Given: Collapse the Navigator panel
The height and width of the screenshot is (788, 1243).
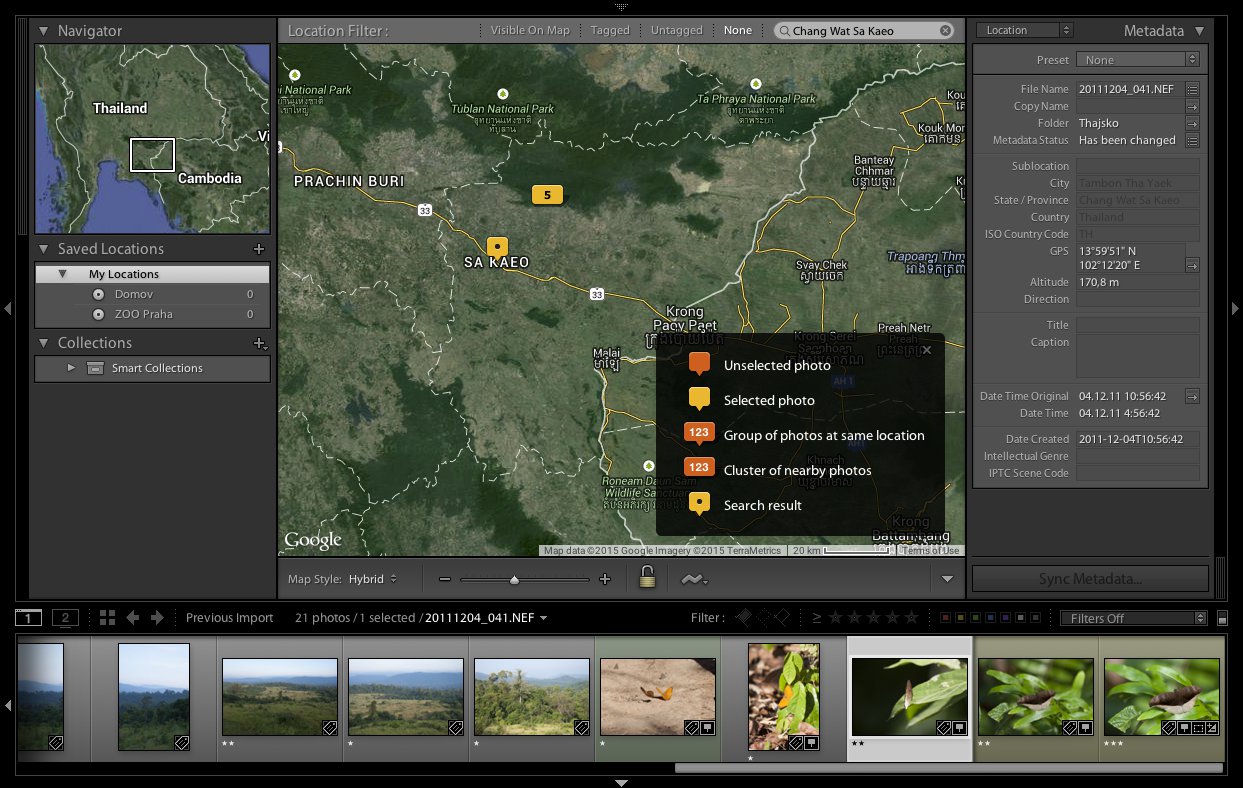Looking at the screenshot, I should tap(43, 31).
